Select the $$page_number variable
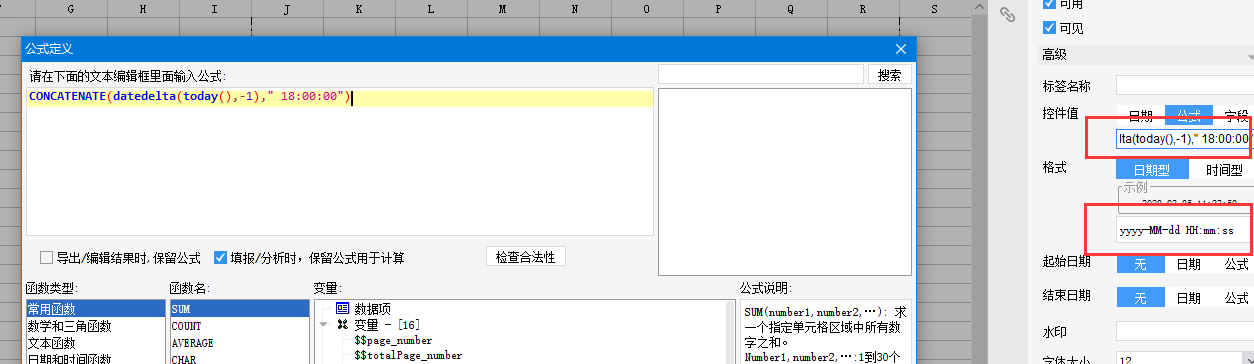Viewport: 1254px width, 364px height. [x=394, y=340]
